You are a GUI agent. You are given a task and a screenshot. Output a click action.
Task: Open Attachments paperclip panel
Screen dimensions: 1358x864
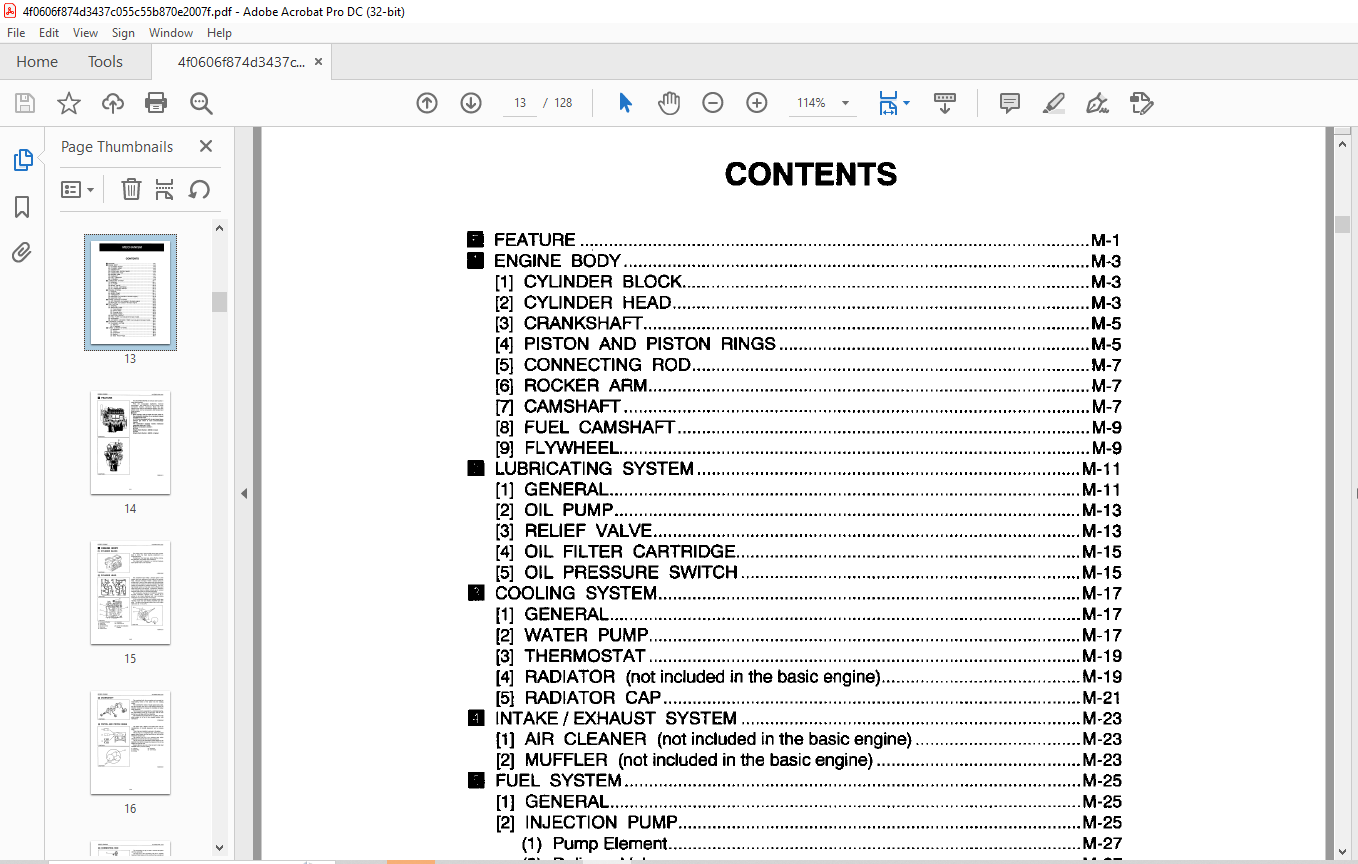coord(22,252)
